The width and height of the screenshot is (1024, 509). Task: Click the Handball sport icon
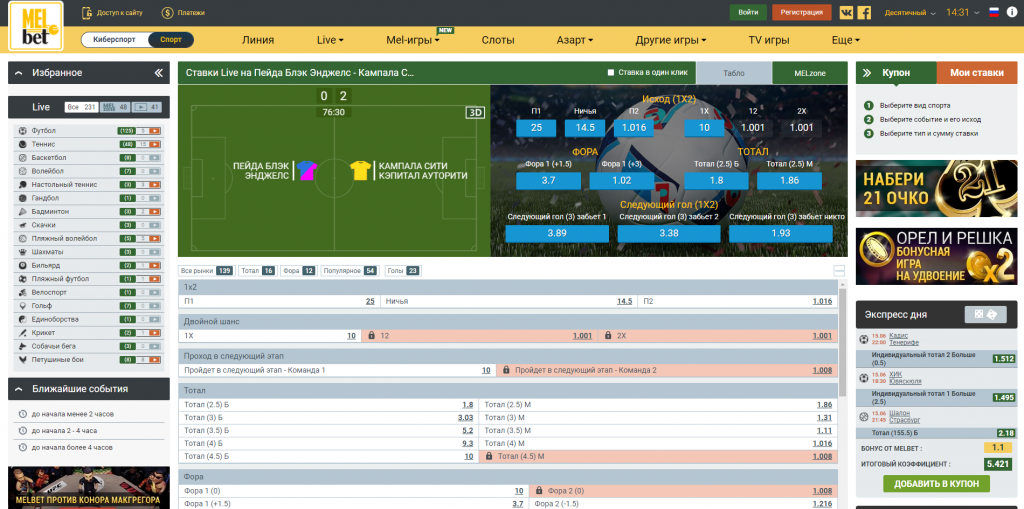(x=23, y=198)
